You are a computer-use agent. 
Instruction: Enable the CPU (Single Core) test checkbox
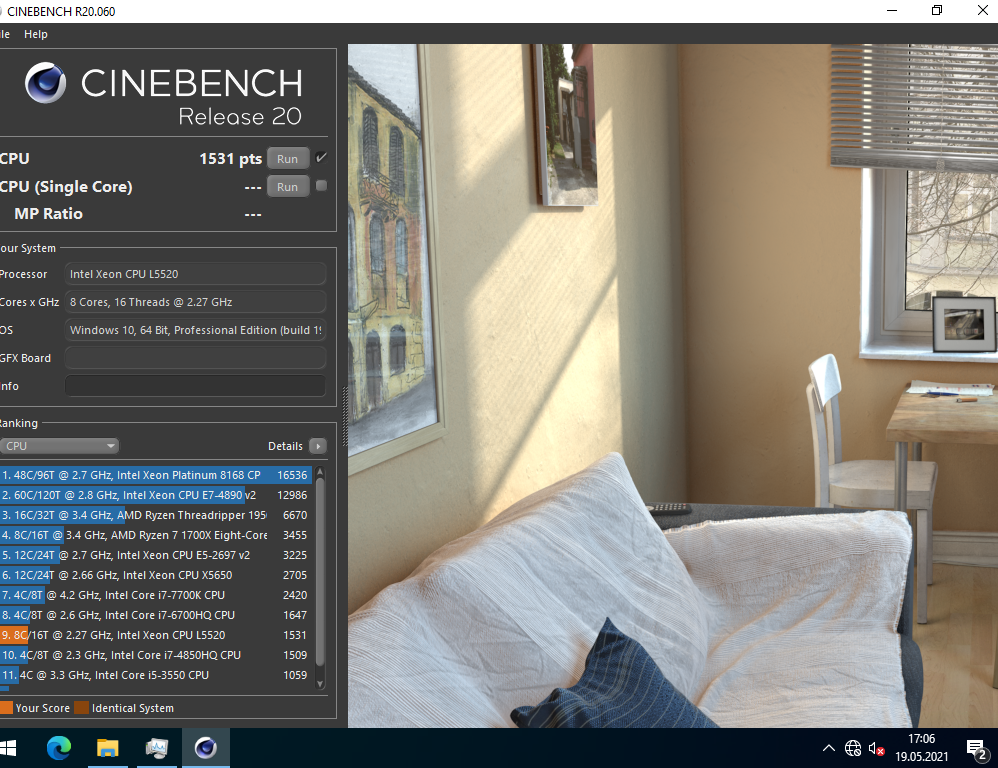click(x=321, y=186)
